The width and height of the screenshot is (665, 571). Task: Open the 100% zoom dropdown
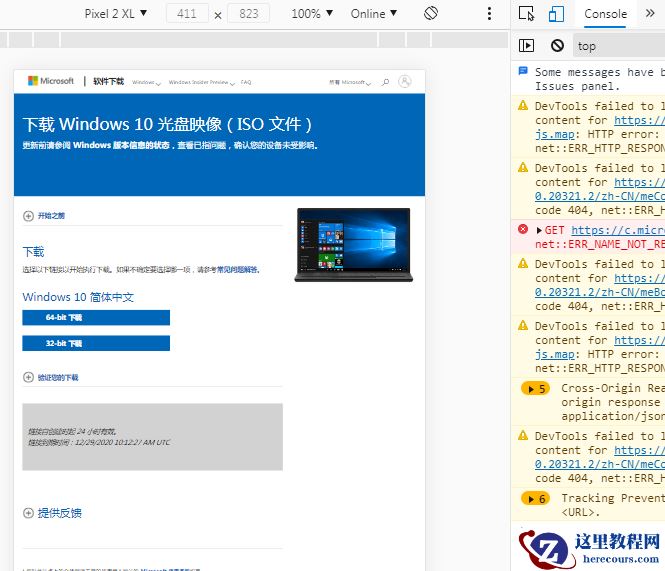[312, 14]
